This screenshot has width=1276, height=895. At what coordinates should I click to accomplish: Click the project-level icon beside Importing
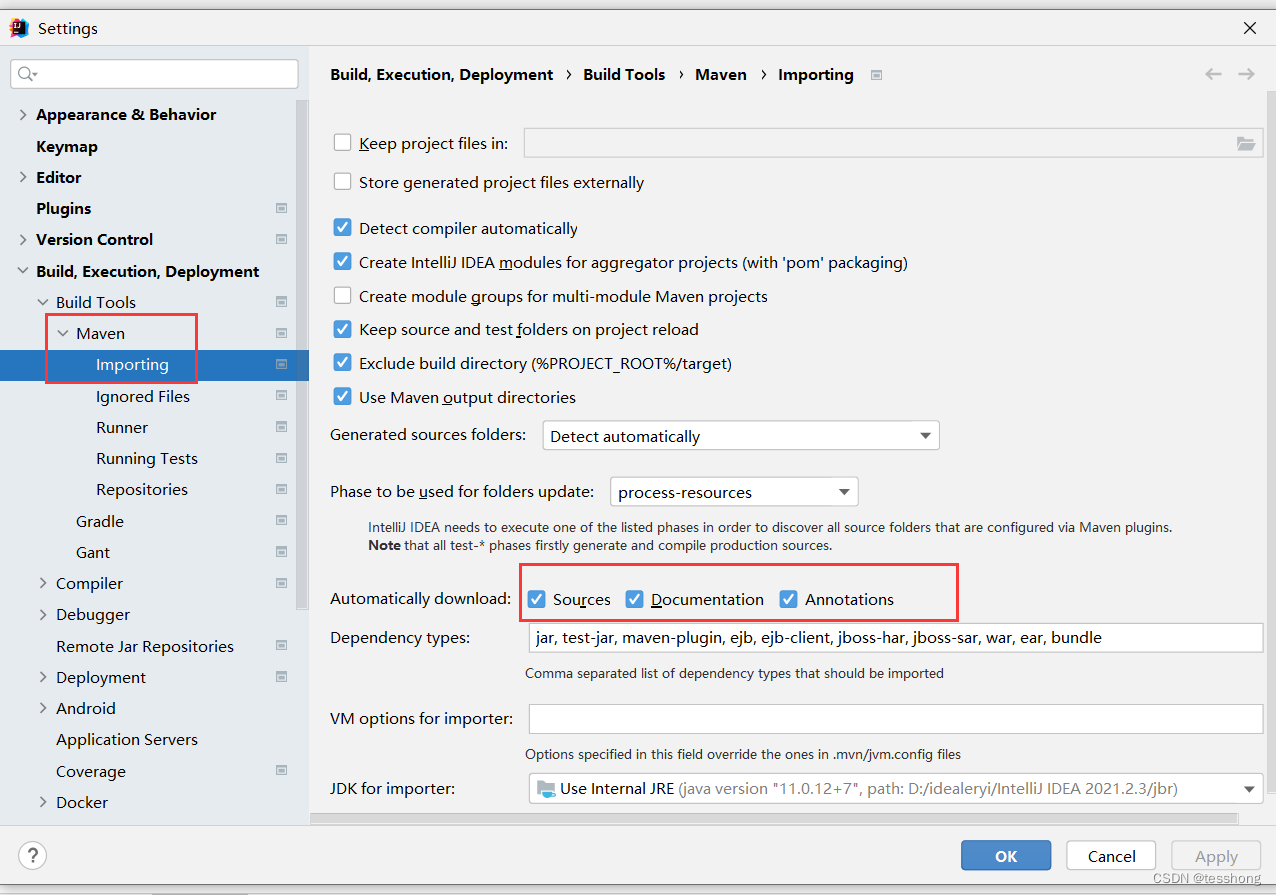(x=281, y=365)
